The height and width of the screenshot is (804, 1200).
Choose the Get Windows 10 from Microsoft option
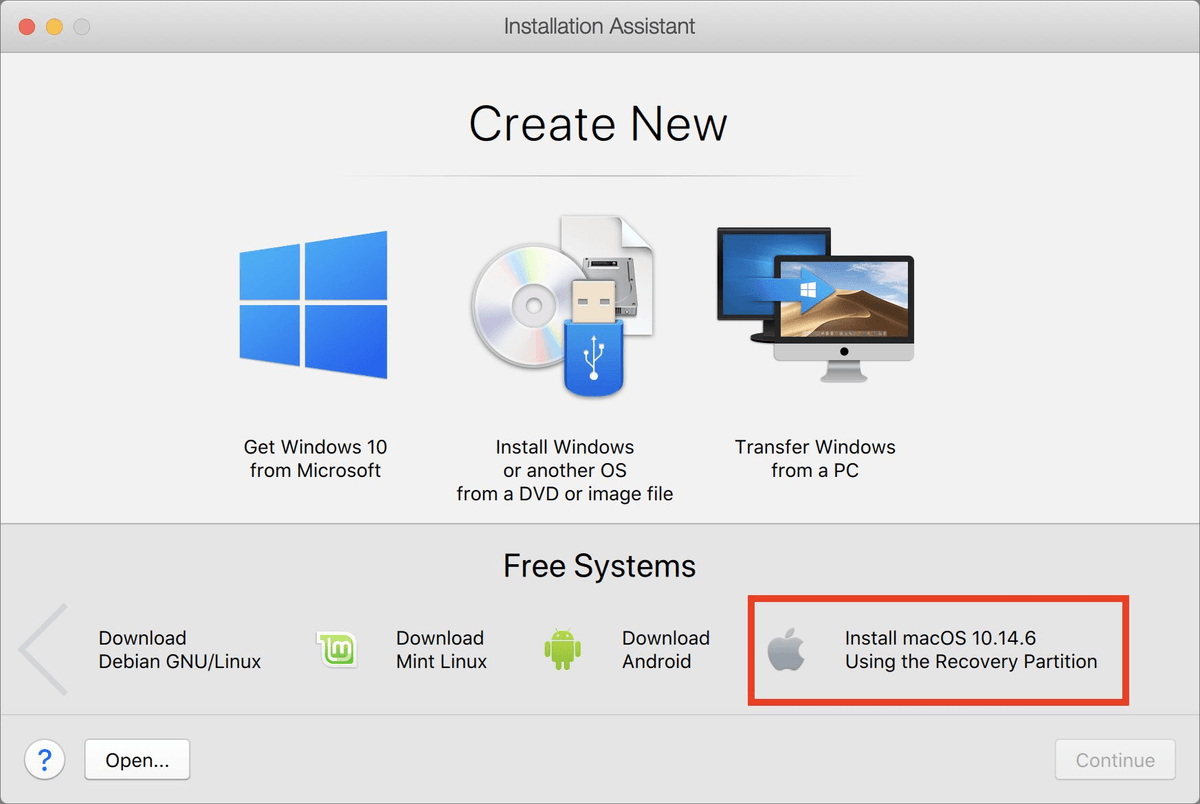click(314, 458)
